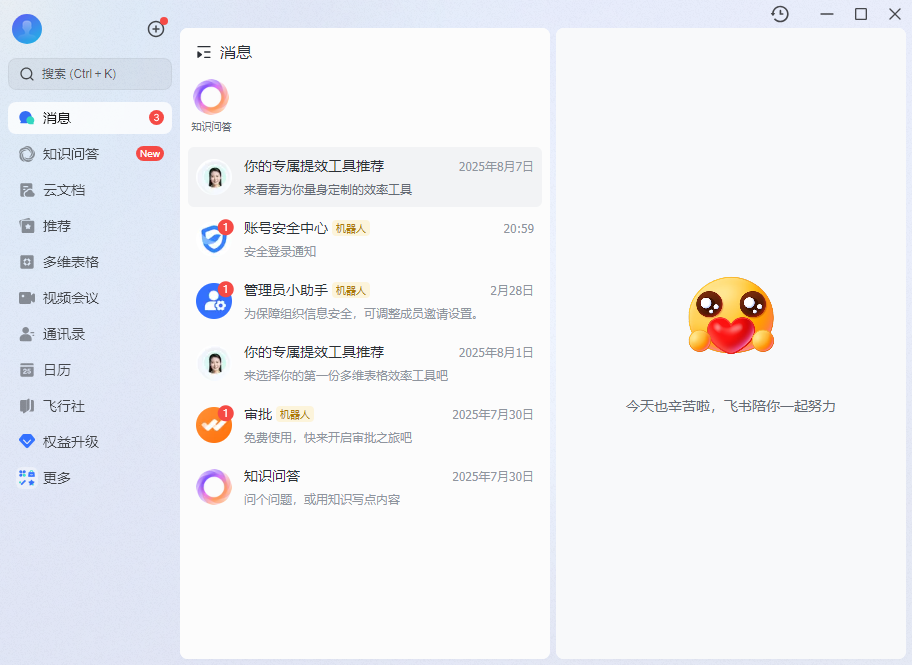This screenshot has height=665, width=912.
Task: Click 机器人 tag beside 管理员小助手
Action: tap(351, 290)
